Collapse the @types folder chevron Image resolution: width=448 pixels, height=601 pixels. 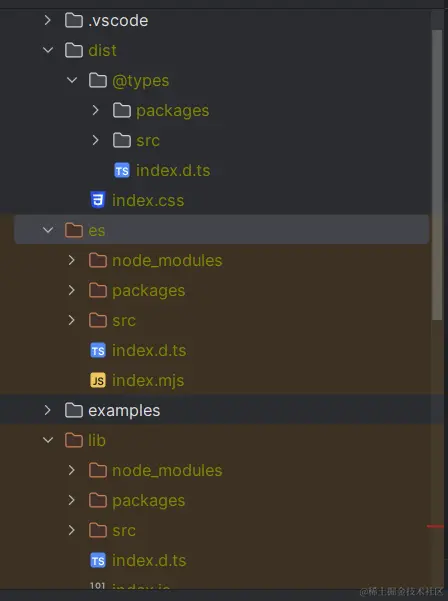pos(72,80)
